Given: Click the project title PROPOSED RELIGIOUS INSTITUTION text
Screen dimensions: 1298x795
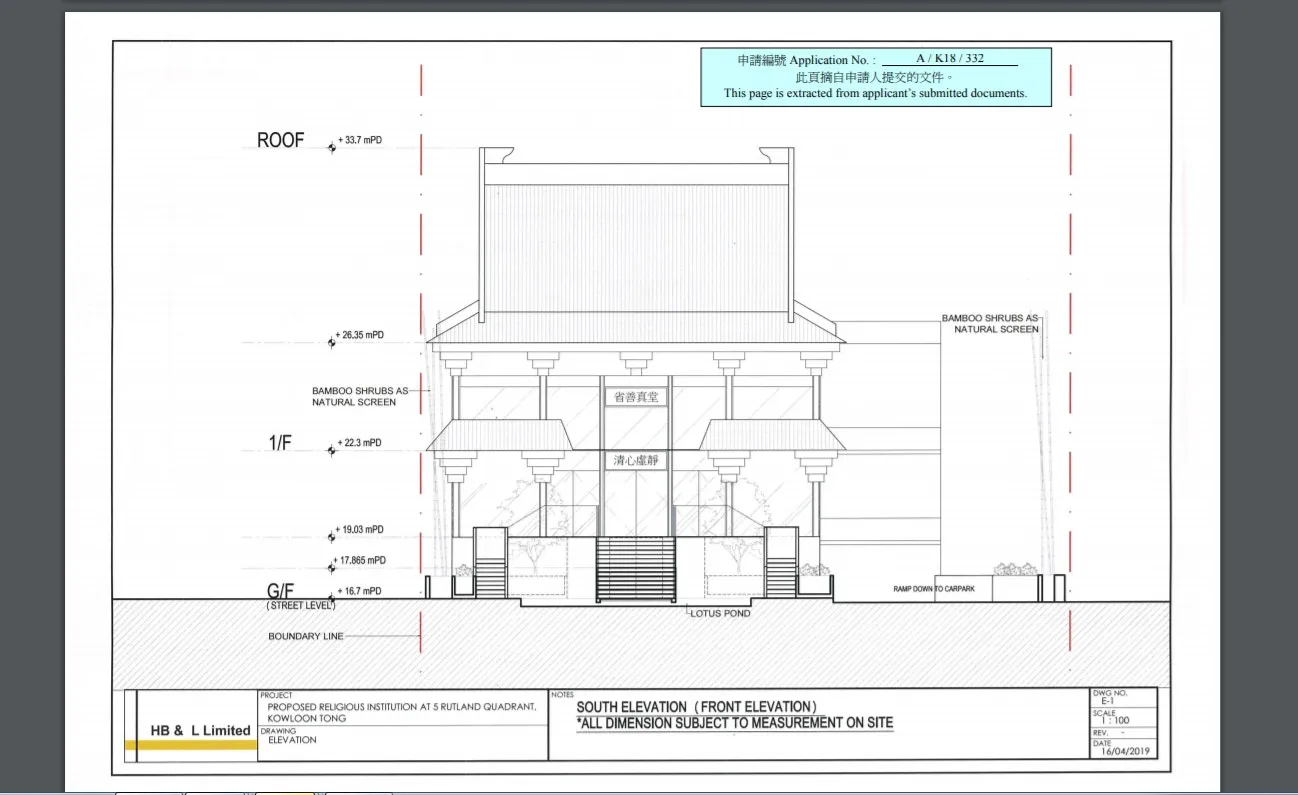Looking at the screenshot, I should 403,712.
